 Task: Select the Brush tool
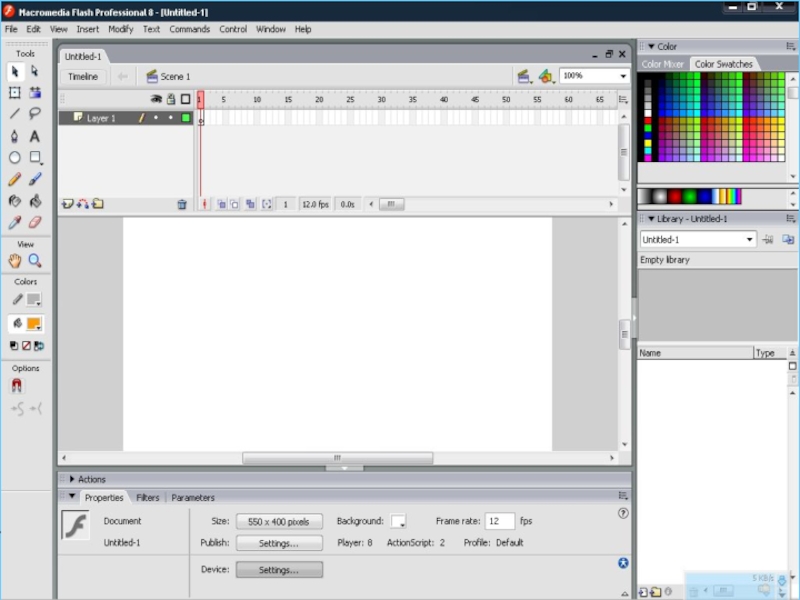pos(35,179)
